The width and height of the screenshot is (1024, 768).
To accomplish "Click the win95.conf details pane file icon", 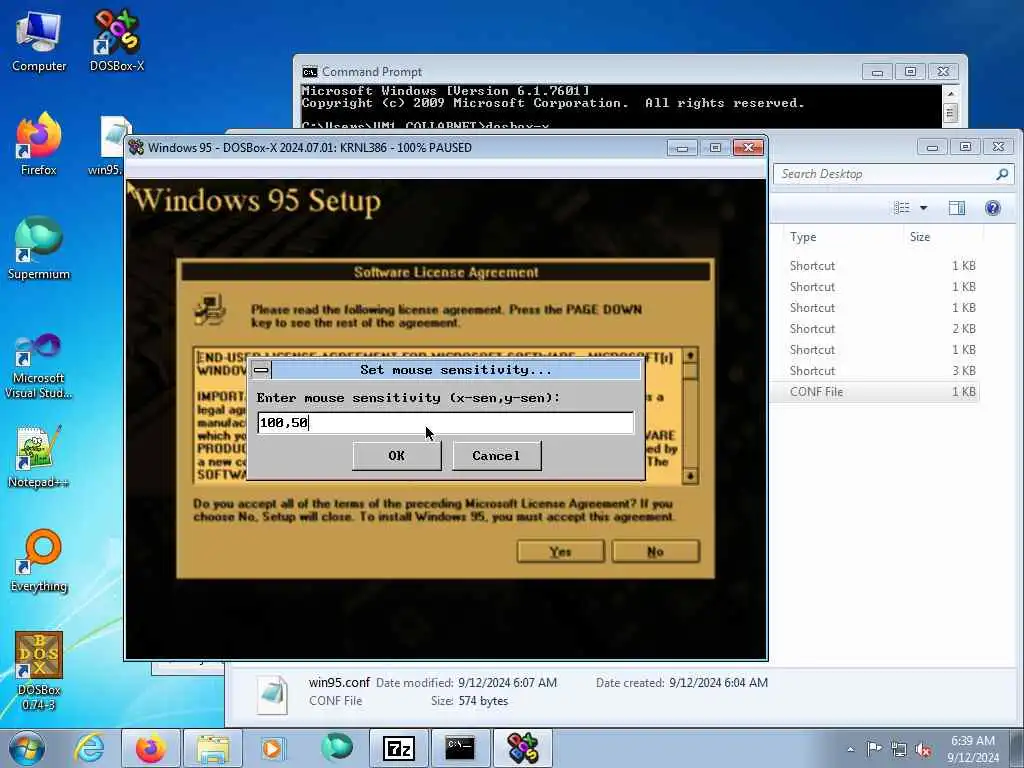I will pyautogui.click(x=273, y=694).
